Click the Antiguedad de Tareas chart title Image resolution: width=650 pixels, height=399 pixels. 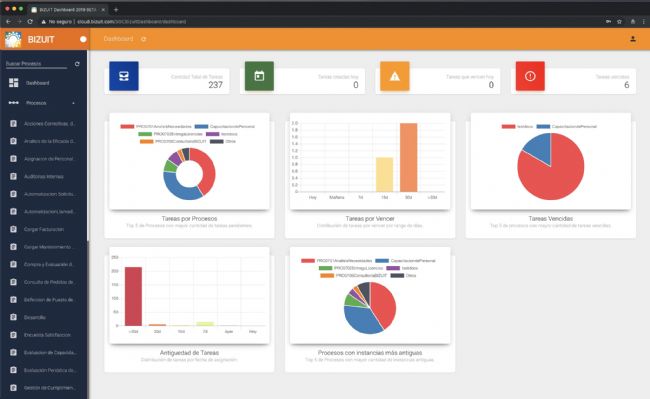[x=189, y=353]
